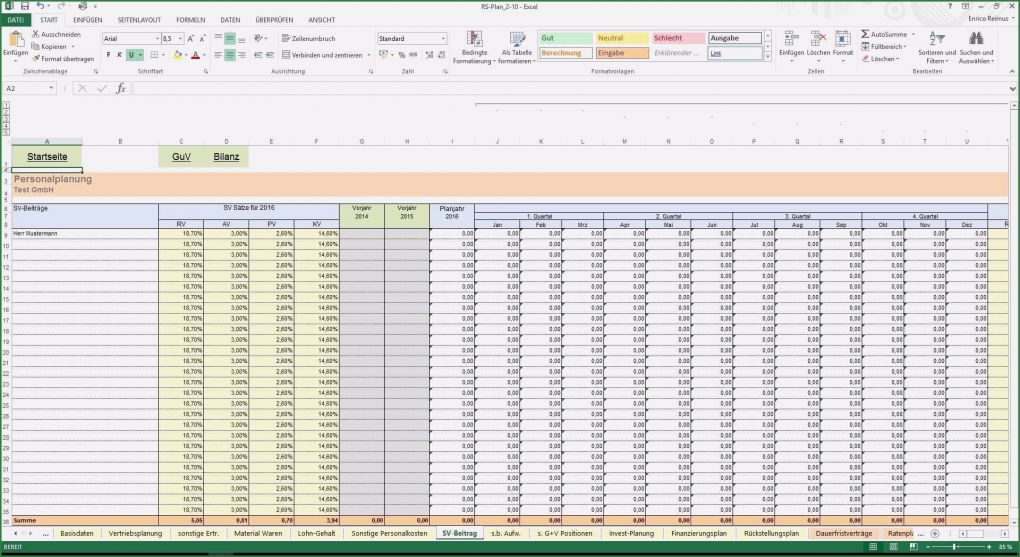Apply yellow fill color bucket
1020x557 pixels.
coord(177,55)
